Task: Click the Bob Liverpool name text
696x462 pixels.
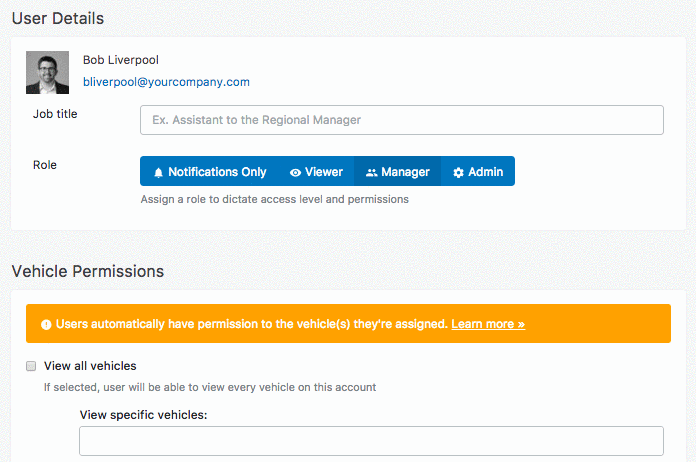Action: [x=121, y=60]
